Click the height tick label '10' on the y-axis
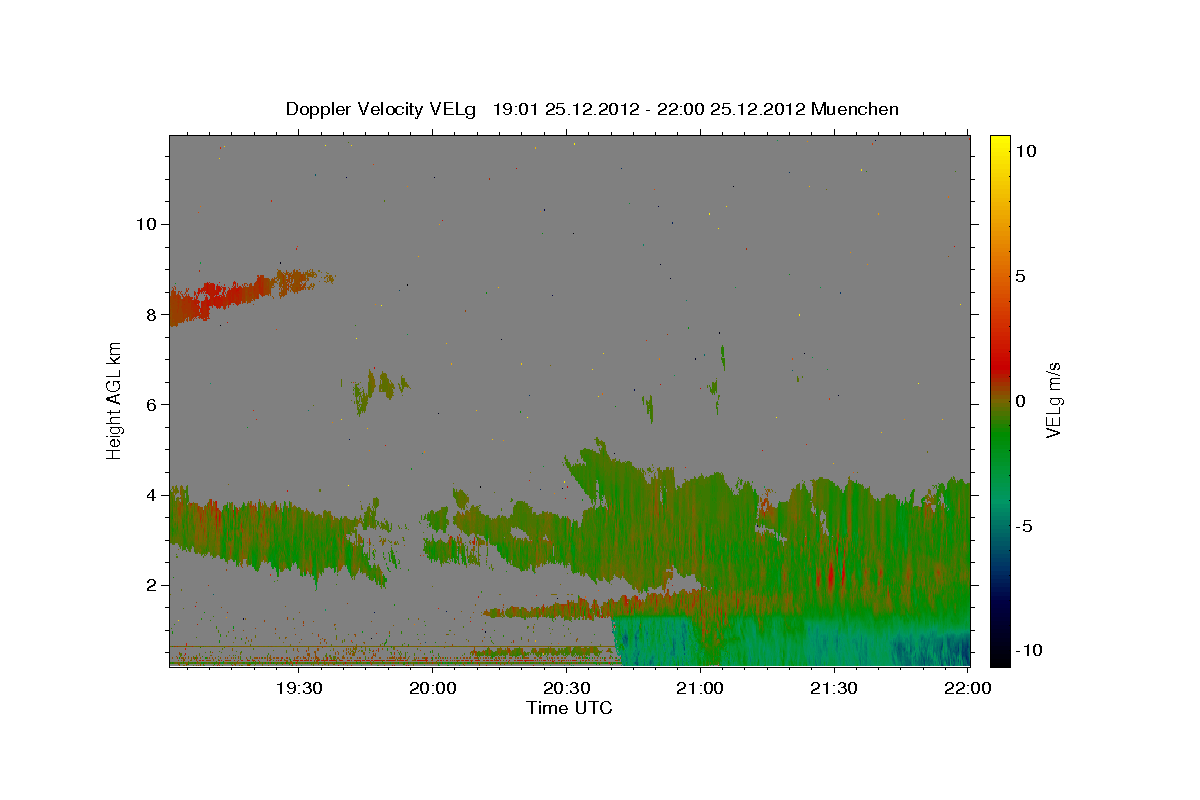 (145, 223)
